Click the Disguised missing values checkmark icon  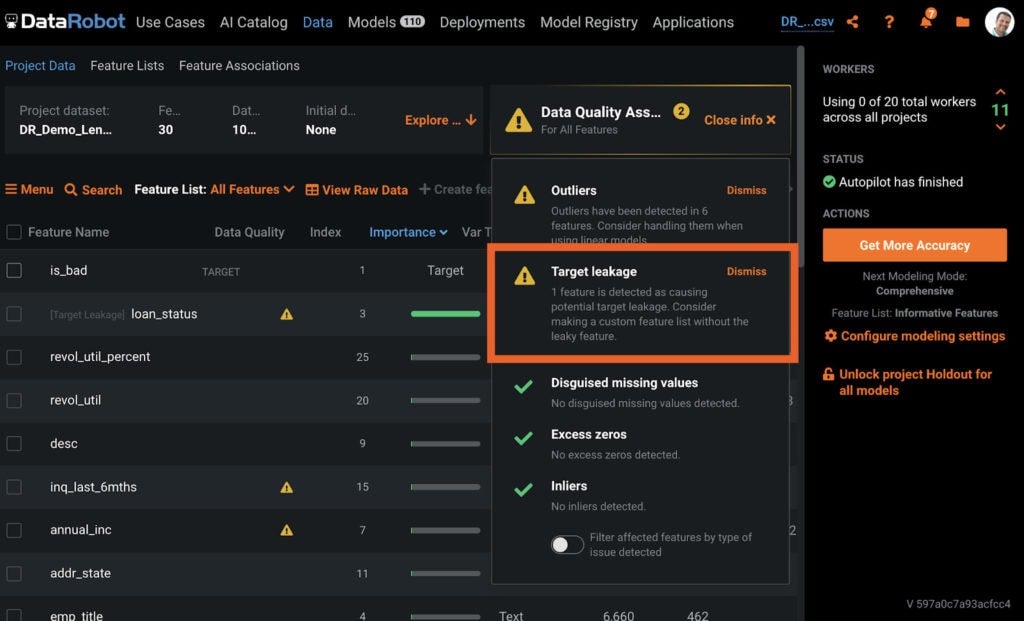523,387
